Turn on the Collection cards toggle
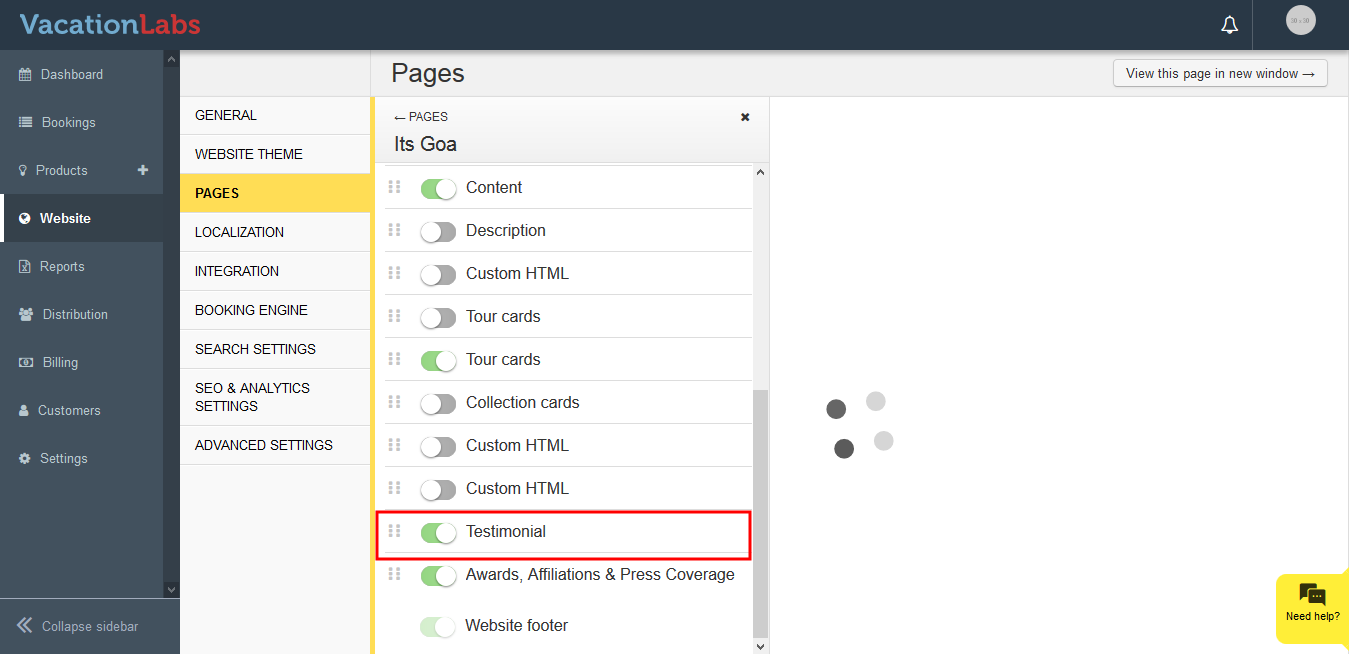Screen dimensions: 1349x654 click(438, 403)
